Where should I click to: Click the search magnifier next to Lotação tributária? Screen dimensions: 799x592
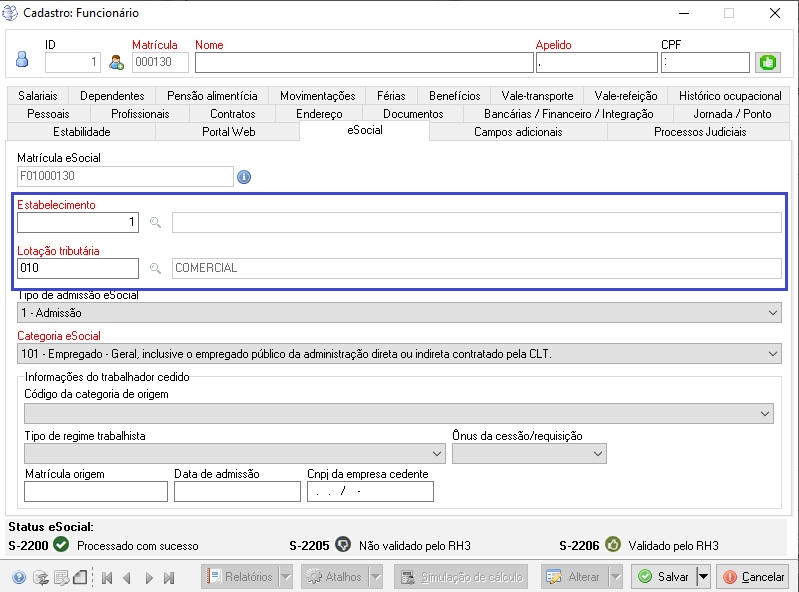tap(155, 268)
